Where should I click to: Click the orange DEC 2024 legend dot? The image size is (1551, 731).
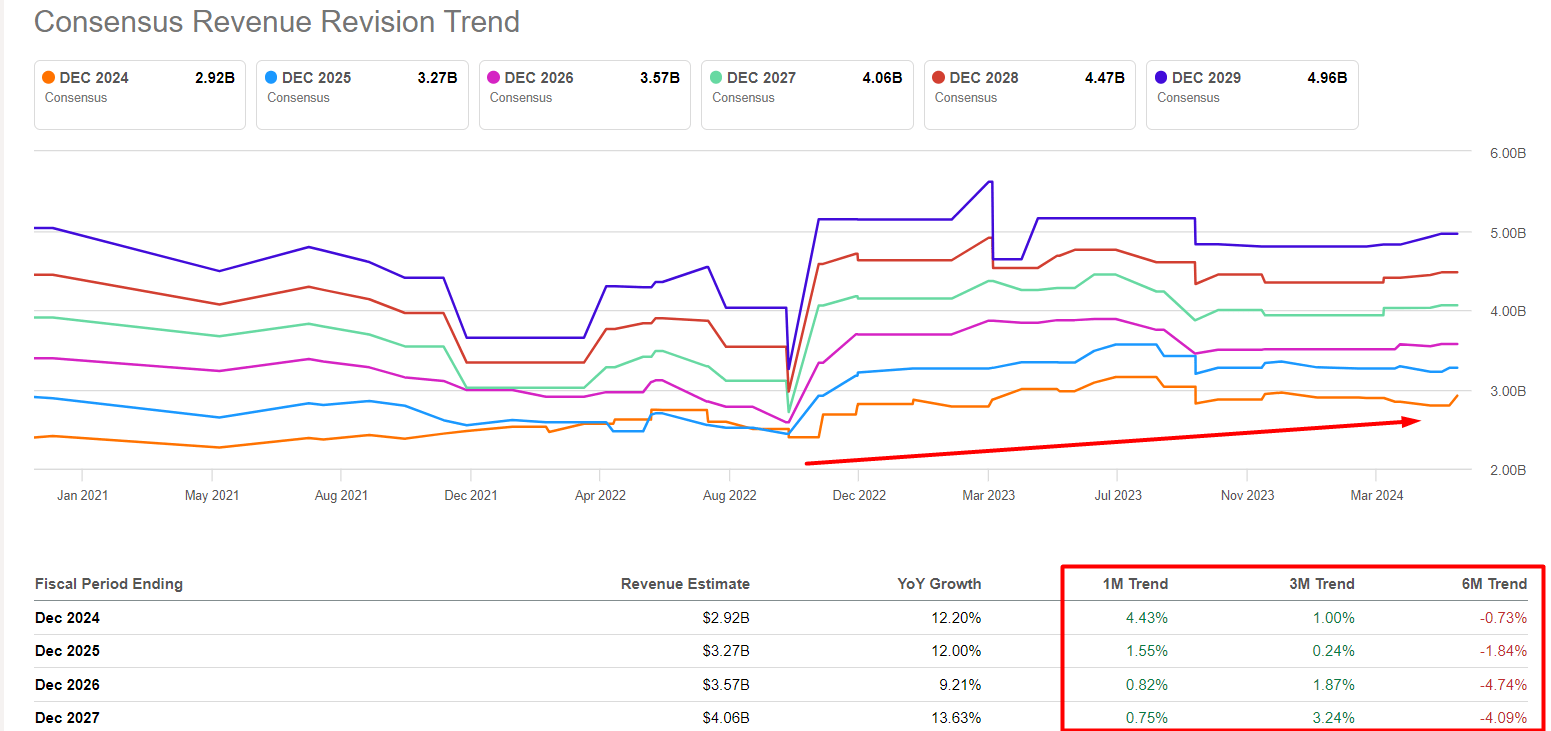(48, 77)
